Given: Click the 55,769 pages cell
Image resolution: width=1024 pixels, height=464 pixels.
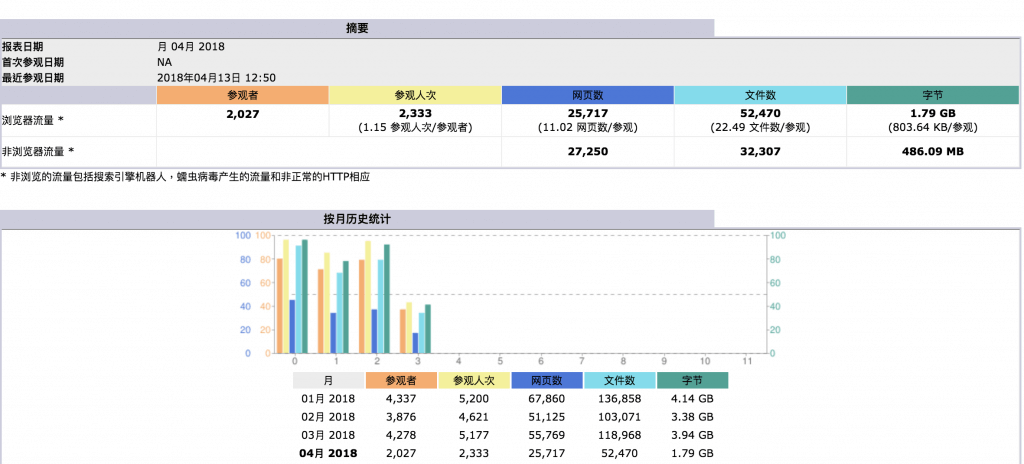Looking at the screenshot, I should [547, 435].
